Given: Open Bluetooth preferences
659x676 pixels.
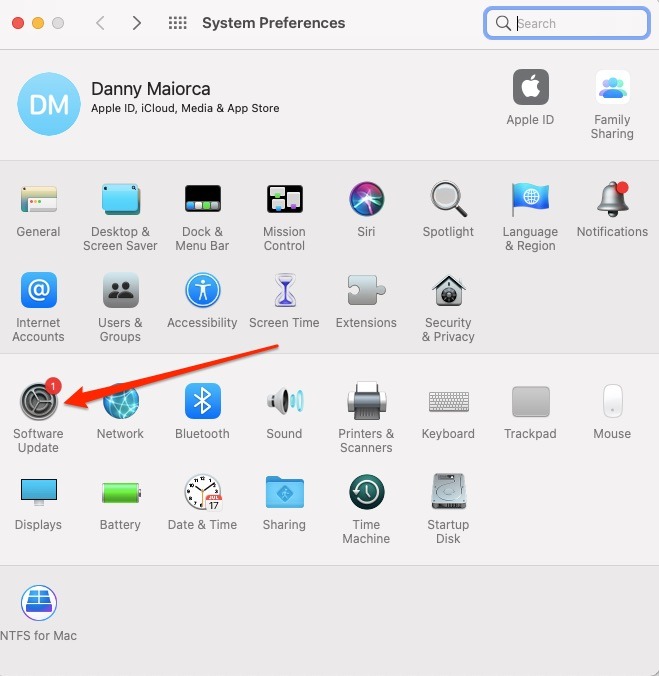Looking at the screenshot, I should [x=203, y=401].
